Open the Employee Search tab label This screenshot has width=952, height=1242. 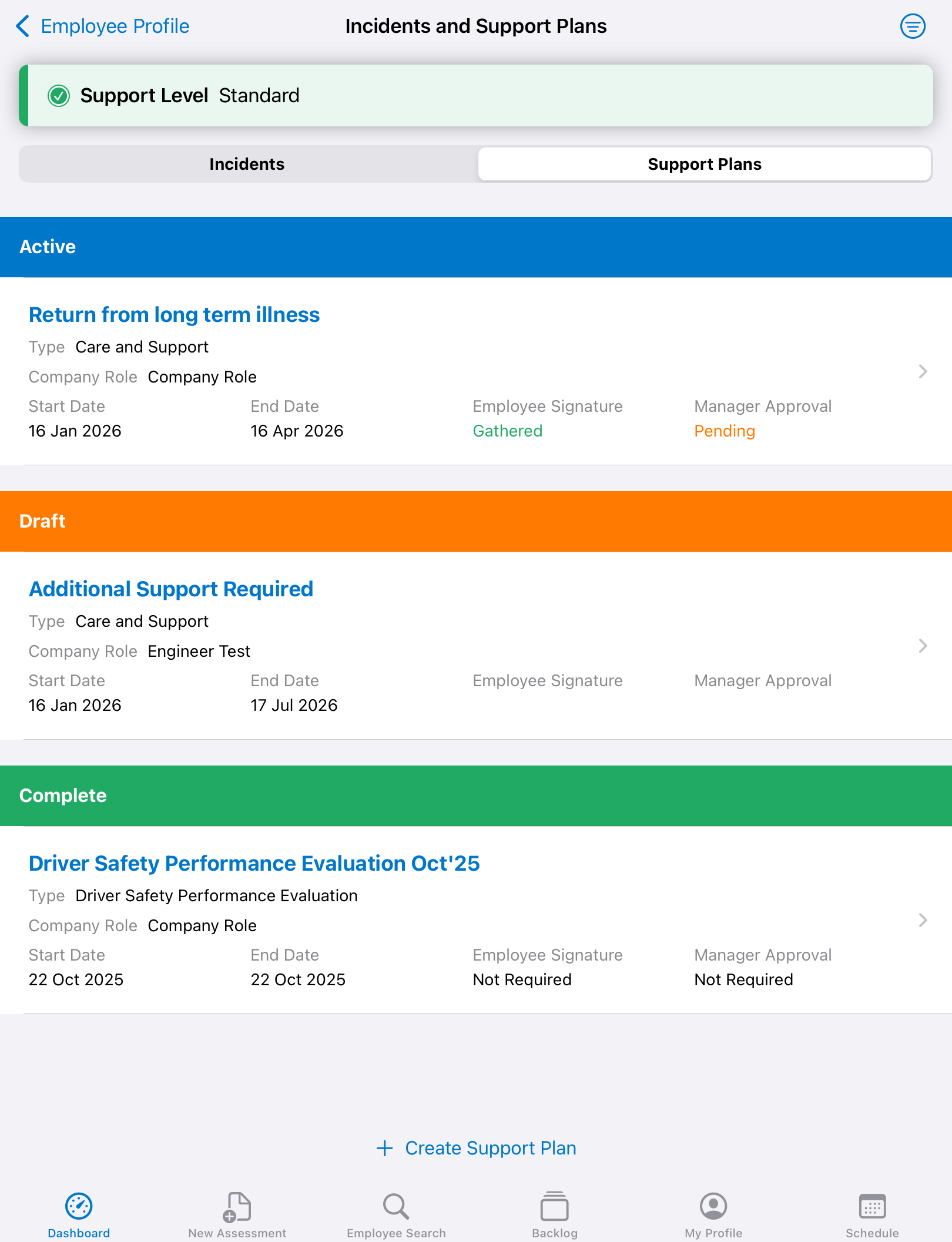[x=396, y=1233]
